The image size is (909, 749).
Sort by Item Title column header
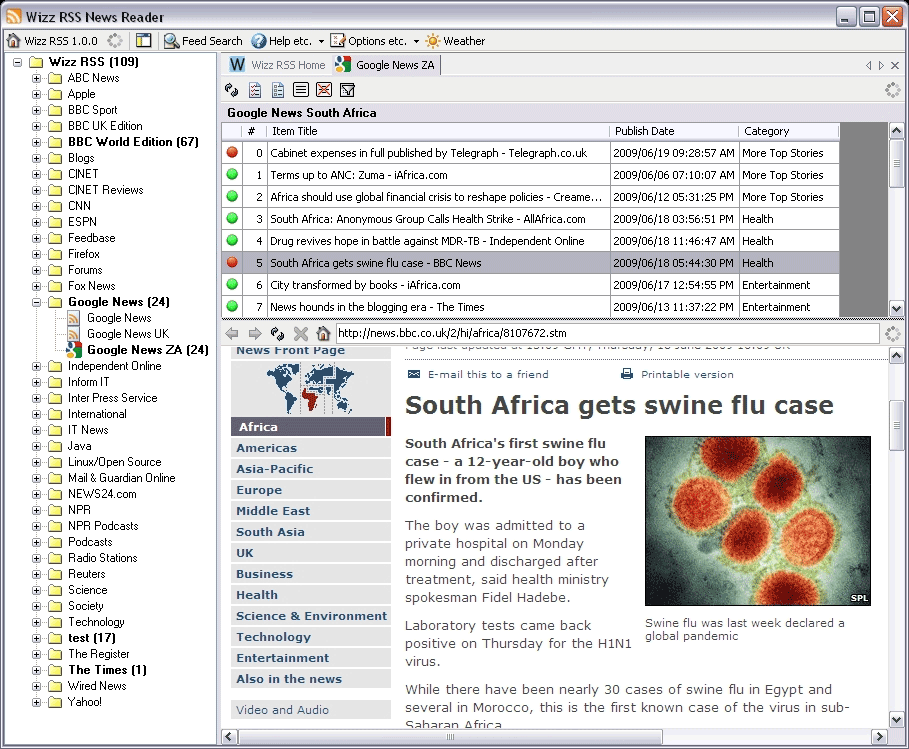438,131
